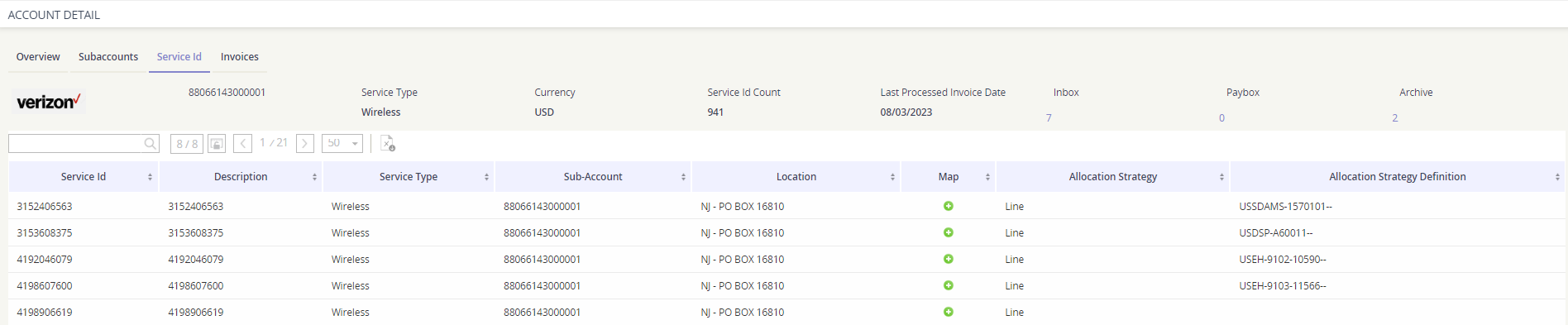Image resolution: width=1568 pixels, height=325 pixels.
Task: Click Wireless under Service Type header
Action: click(380, 112)
